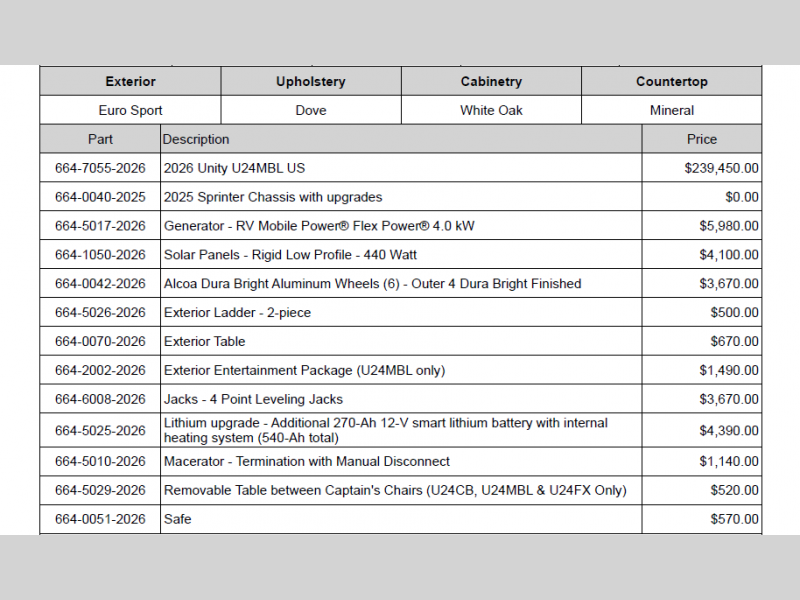Viewport: 800px width, 600px height.
Task: Click the Price column header
Action: tap(701, 139)
